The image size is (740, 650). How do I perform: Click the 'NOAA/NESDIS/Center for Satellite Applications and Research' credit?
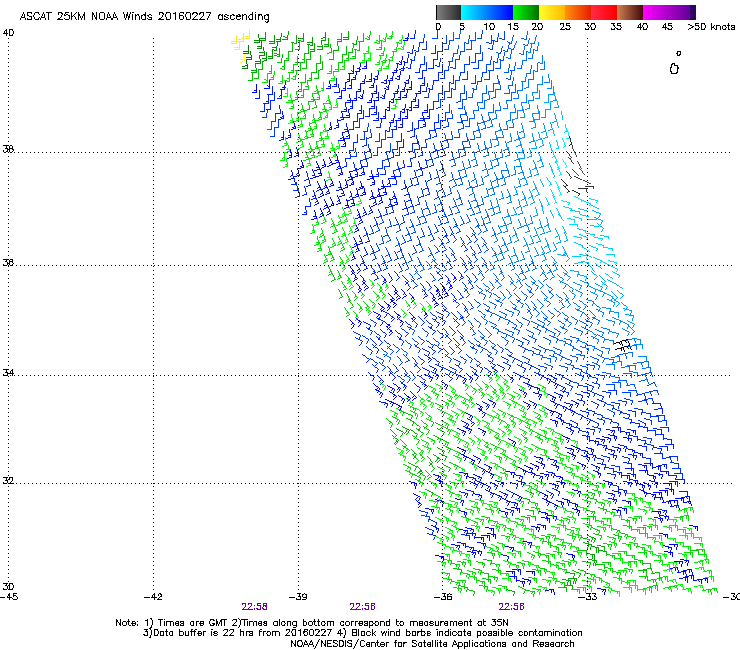point(432,644)
